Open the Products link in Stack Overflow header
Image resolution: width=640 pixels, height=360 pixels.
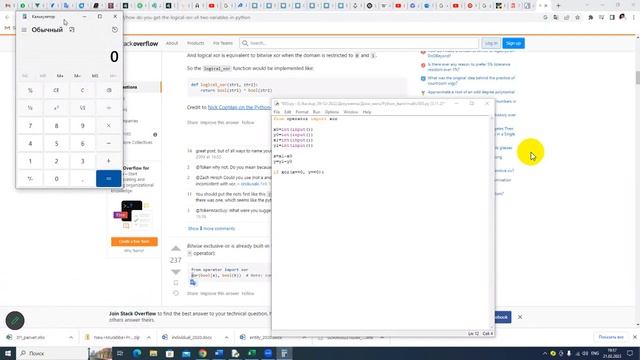coord(196,43)
